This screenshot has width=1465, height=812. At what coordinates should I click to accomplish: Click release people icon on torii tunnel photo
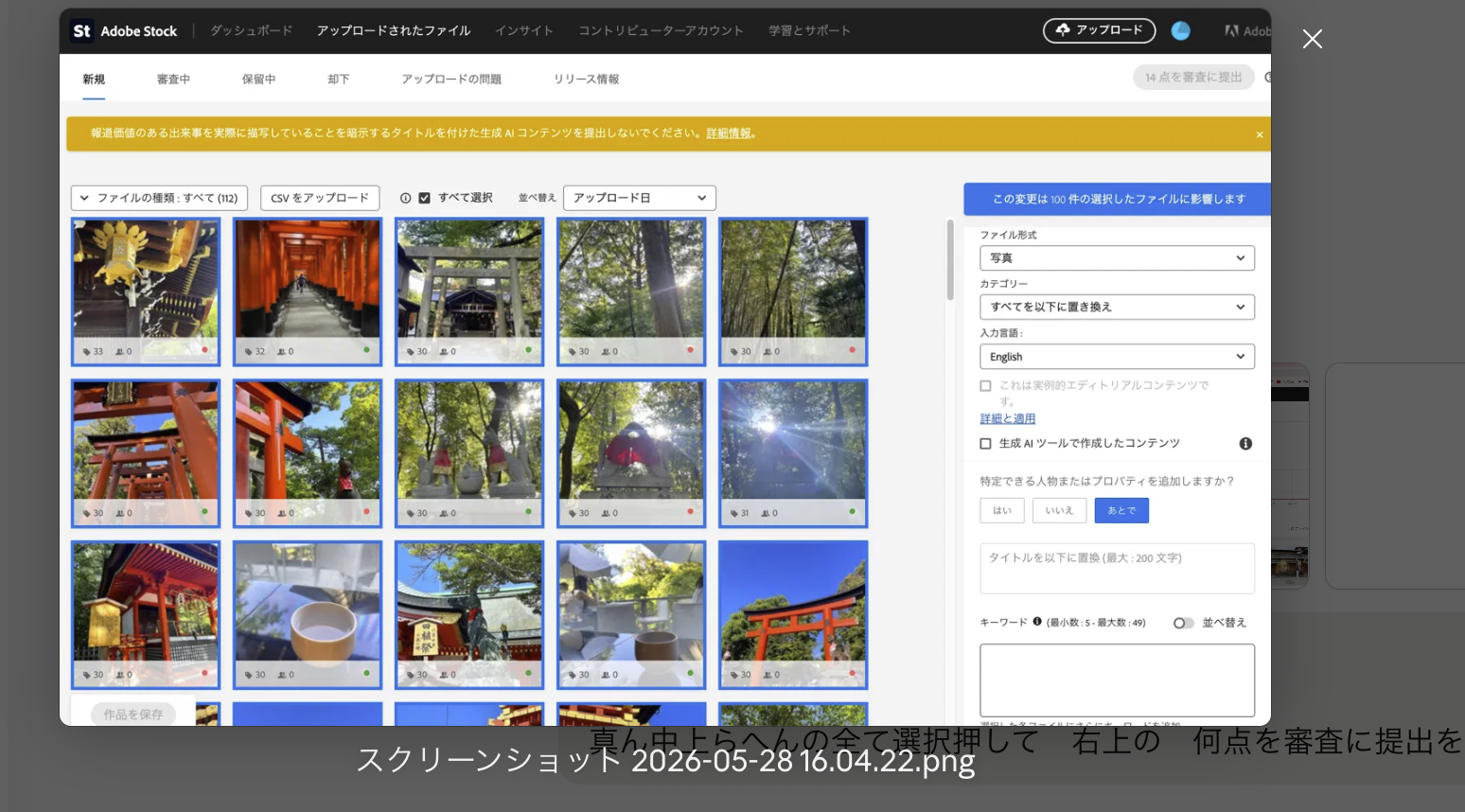coord(281,351)
